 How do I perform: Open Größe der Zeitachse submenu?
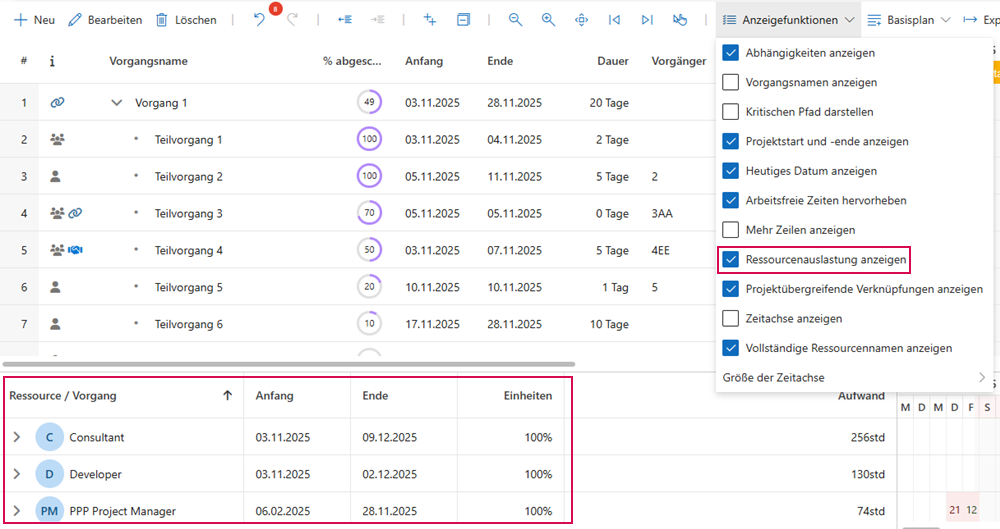tap(849, 378)
